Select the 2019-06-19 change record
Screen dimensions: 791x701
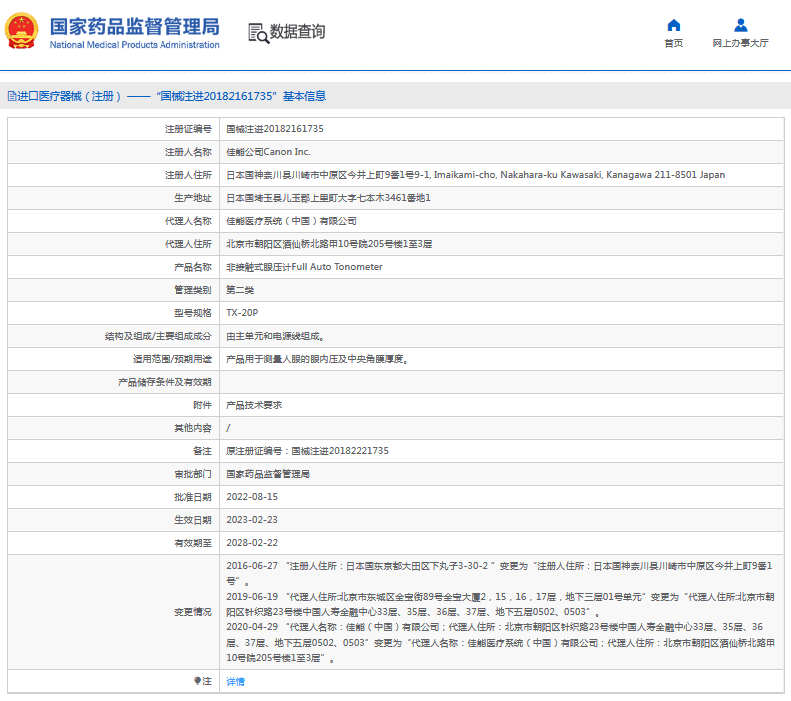[x=500, y=604]
